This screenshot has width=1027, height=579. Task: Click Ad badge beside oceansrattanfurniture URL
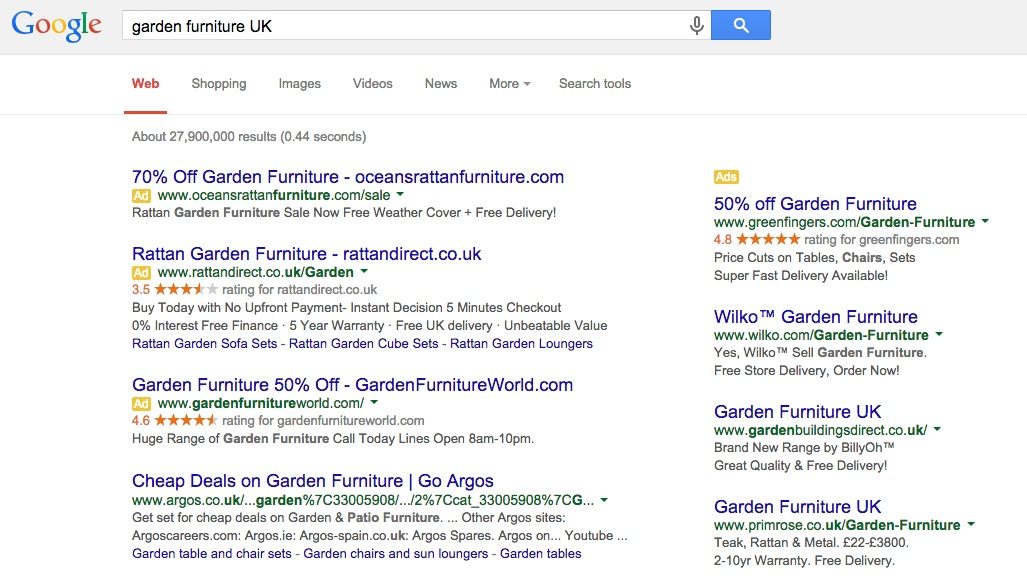(x=141, y=195)
